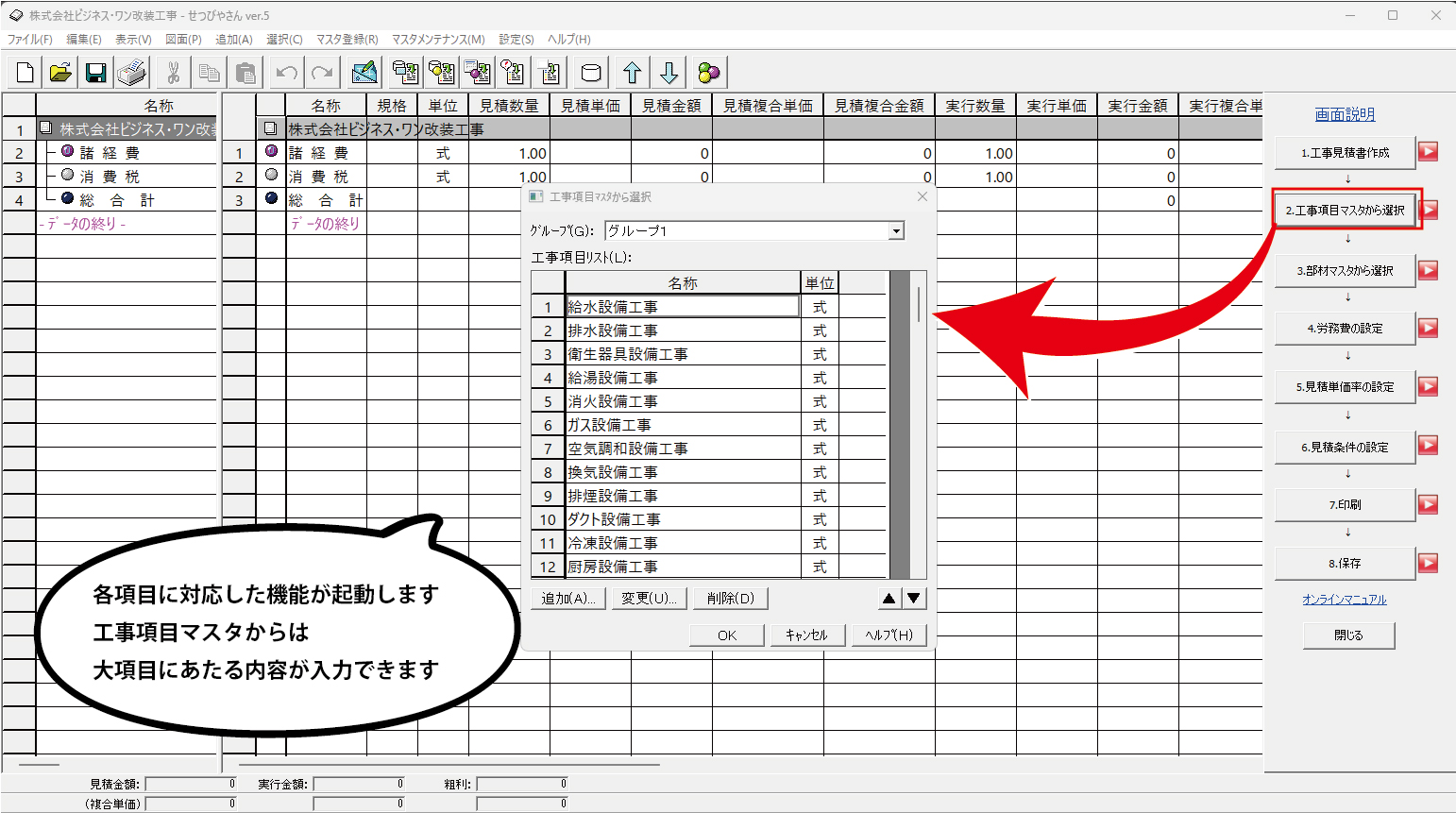Click the three colored spheres icon
Viewport: 1456px width, 813px height.
709,73
